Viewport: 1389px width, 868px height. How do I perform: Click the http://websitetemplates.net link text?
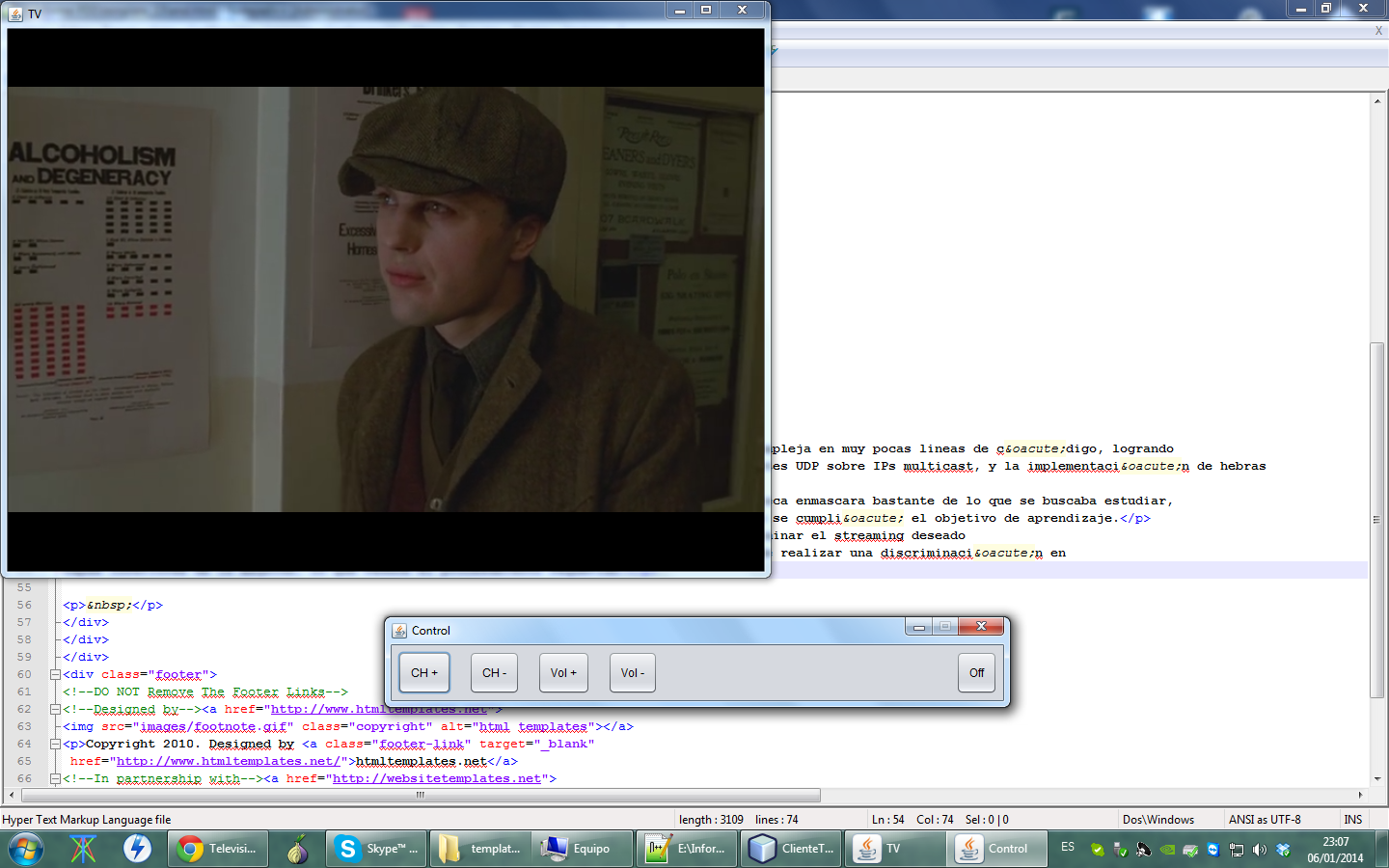pyautogui.click(x=437, y=779)
